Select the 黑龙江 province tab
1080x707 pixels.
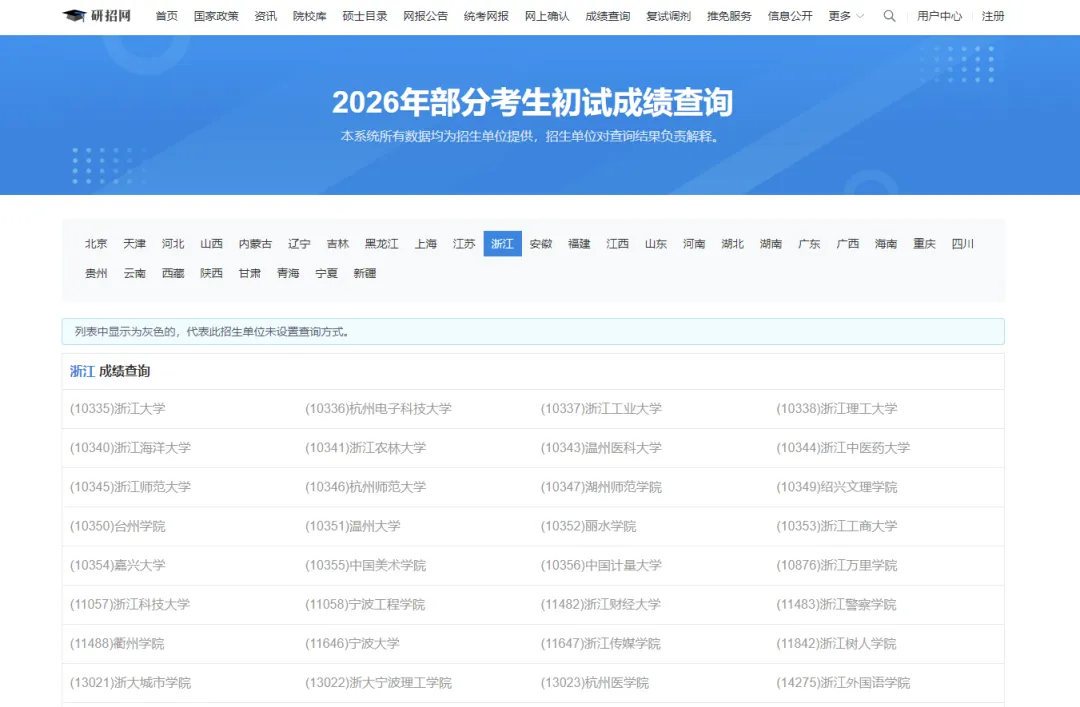(x=382, y=244)
